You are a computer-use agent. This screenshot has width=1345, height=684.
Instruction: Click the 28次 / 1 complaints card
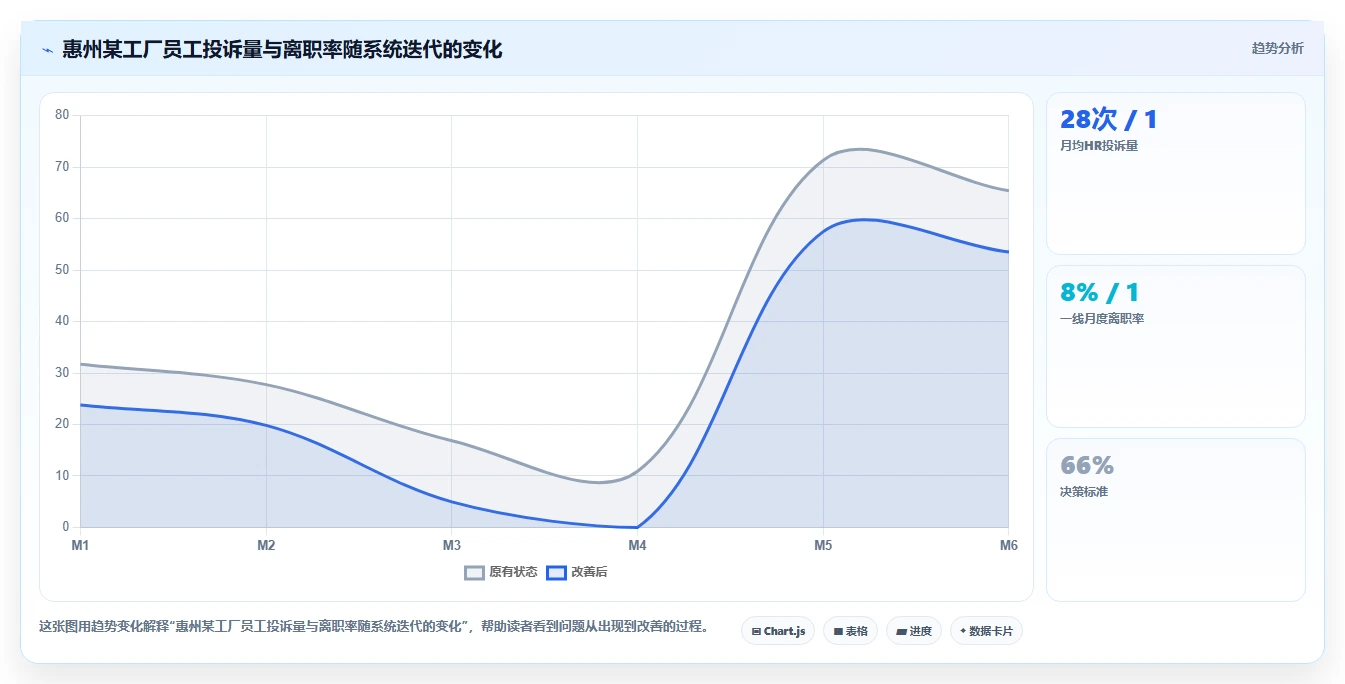point(1176,174)
